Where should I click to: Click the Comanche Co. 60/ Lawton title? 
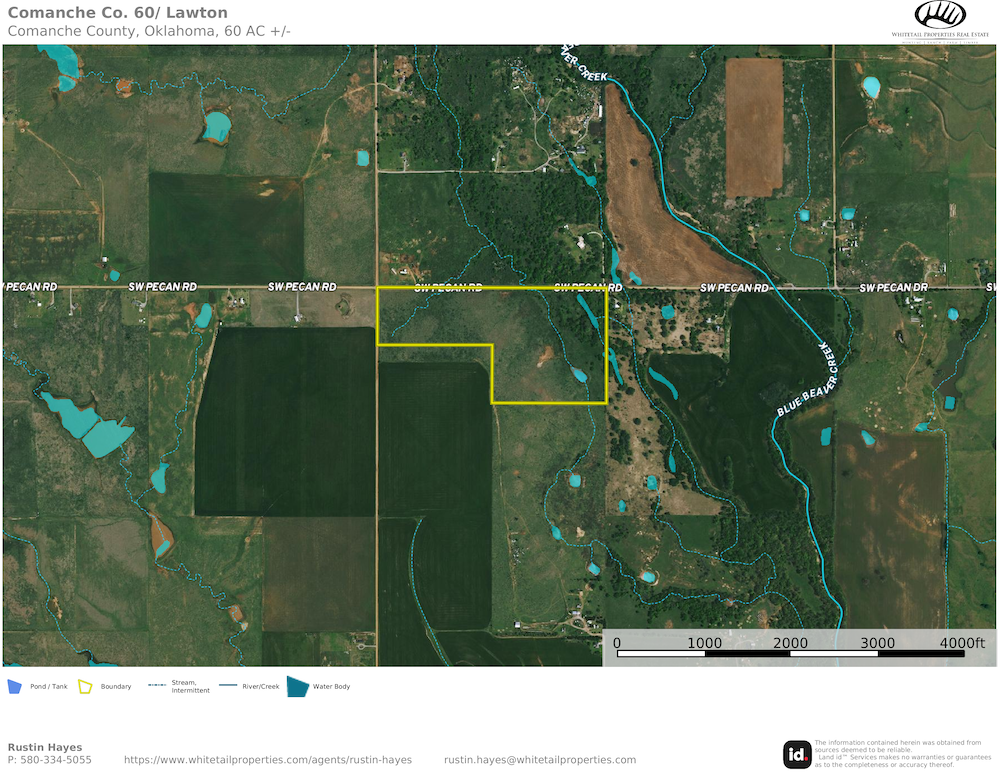117,13
